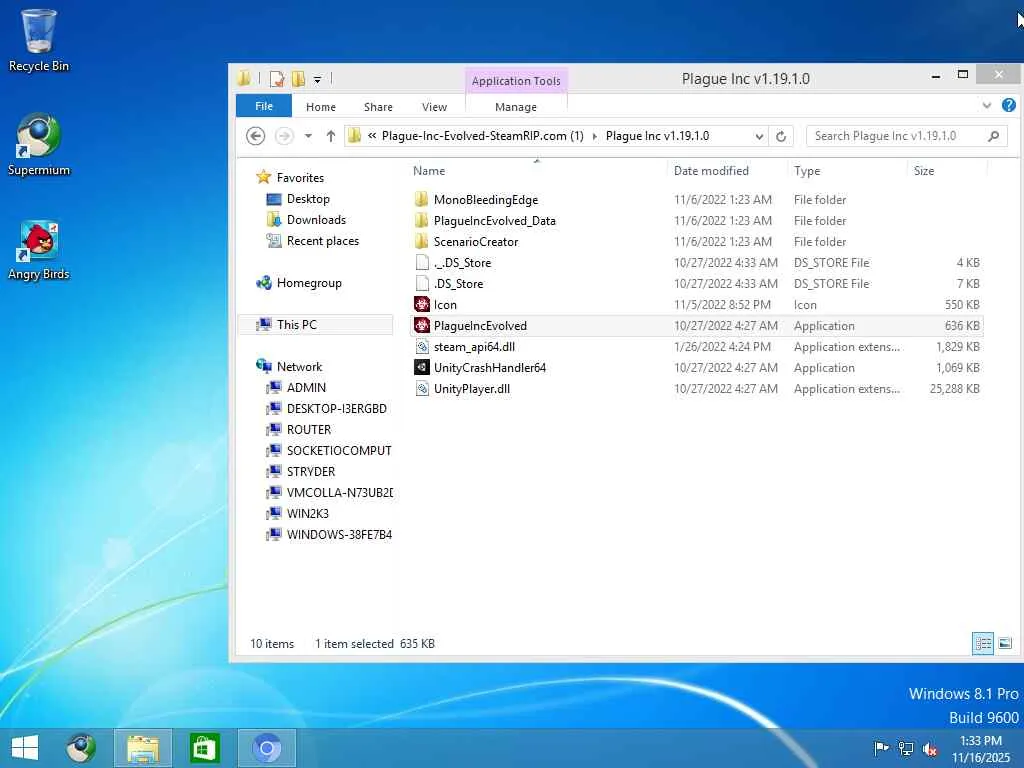This screenshot has height=768, width=1024.
Task: Open the recent locations dropdown arrow
Action: click(308, 136)
